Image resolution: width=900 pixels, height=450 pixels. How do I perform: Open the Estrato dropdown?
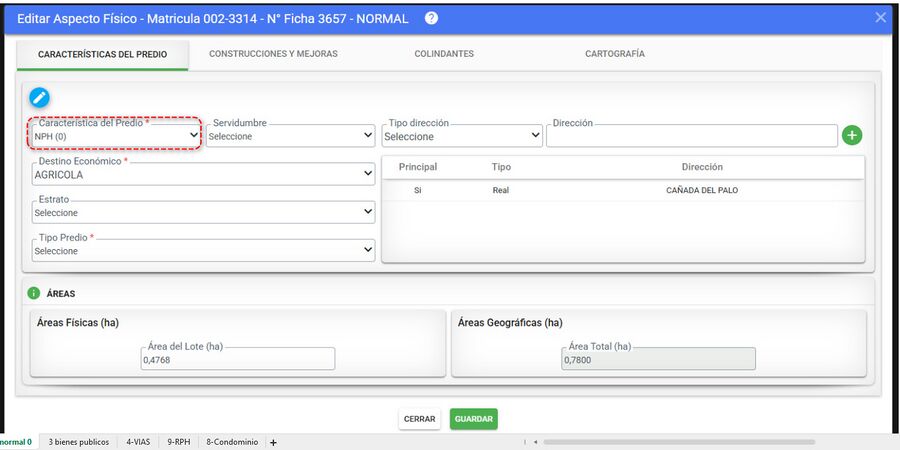pos(204,212)
